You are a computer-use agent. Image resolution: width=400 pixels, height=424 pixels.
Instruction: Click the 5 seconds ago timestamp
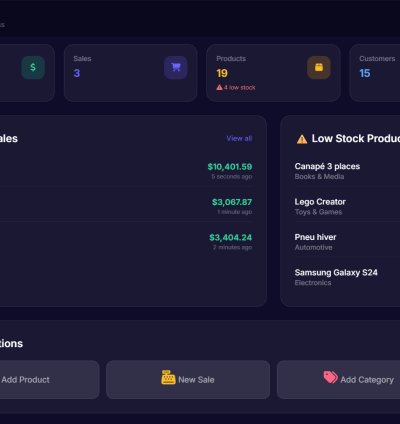coord(232,177)
